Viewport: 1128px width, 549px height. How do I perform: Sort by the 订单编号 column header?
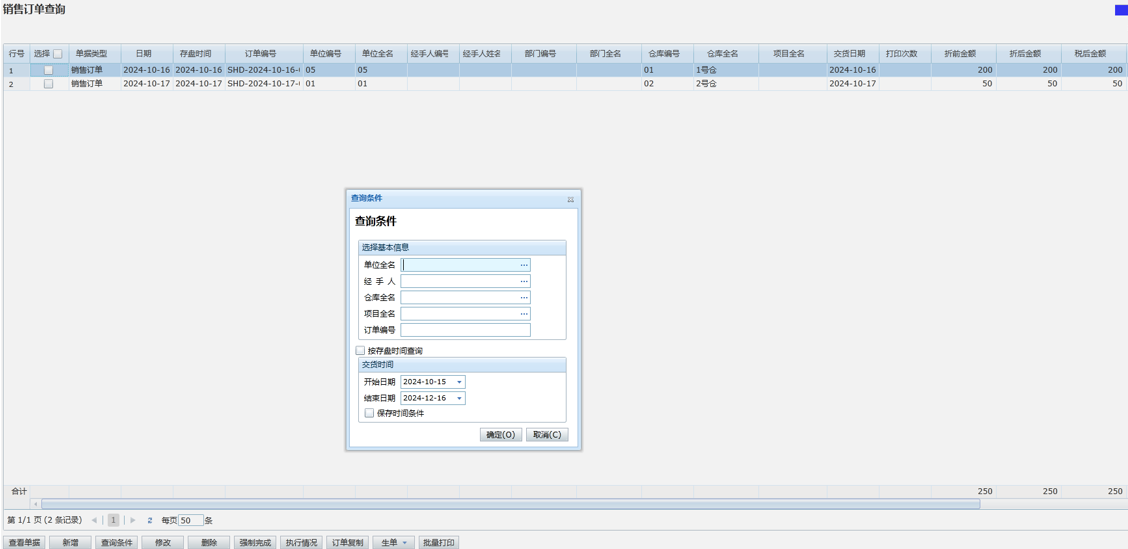[260, 54]
